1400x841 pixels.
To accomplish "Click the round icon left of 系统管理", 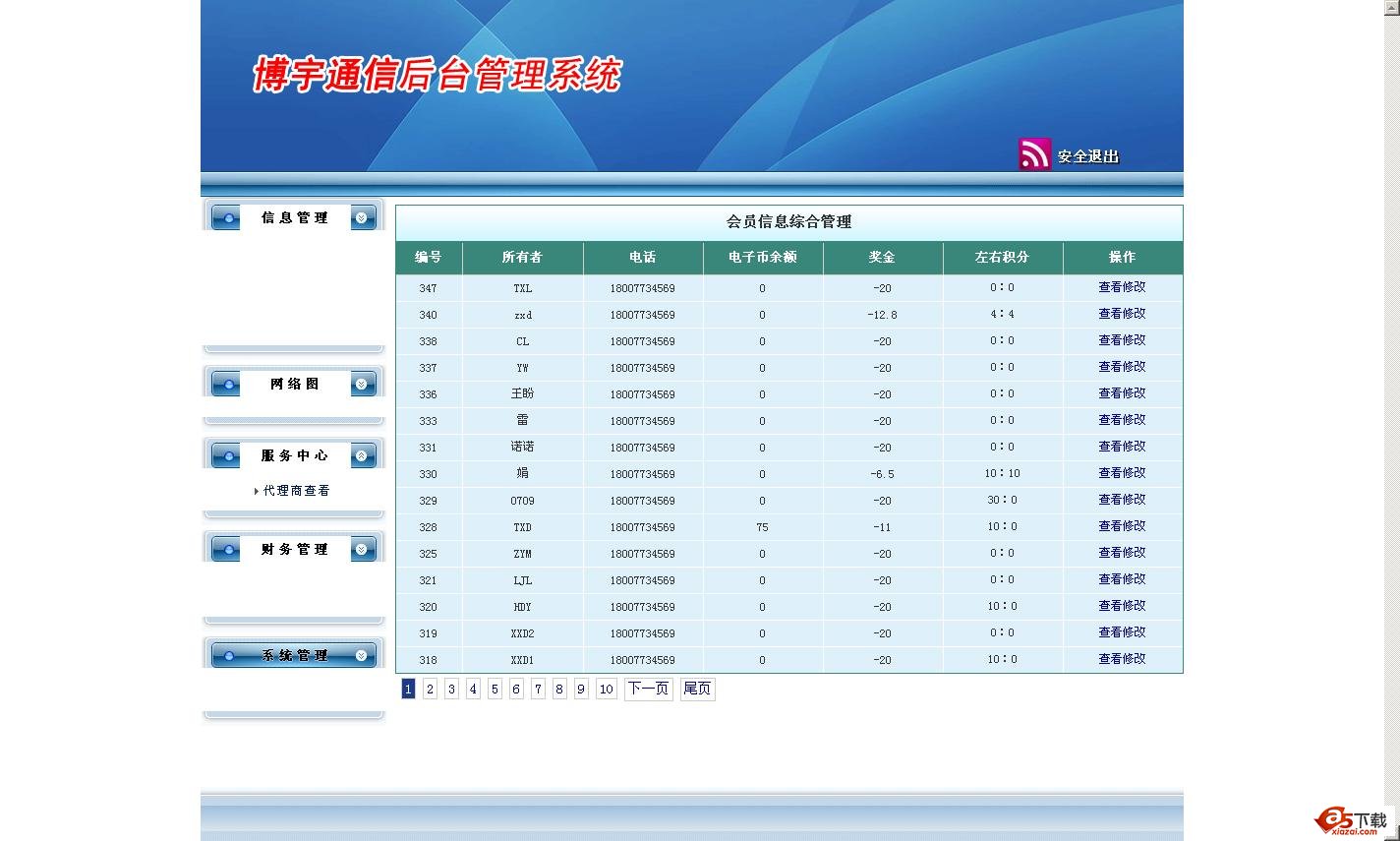I will (x=226, y=656).
